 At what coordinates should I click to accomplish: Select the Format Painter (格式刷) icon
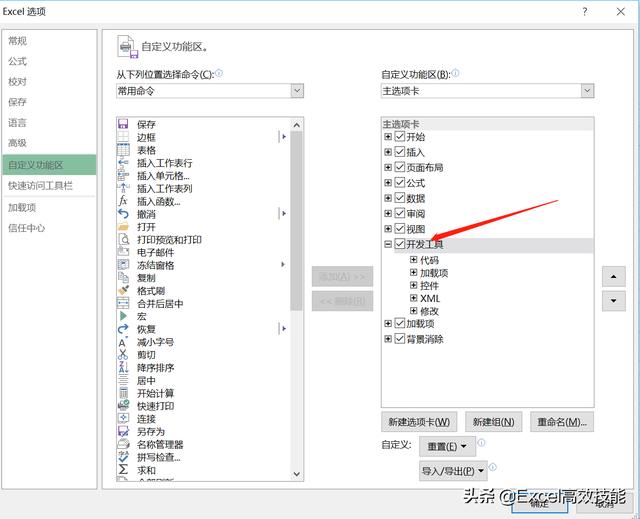click(x=123, y=291)
